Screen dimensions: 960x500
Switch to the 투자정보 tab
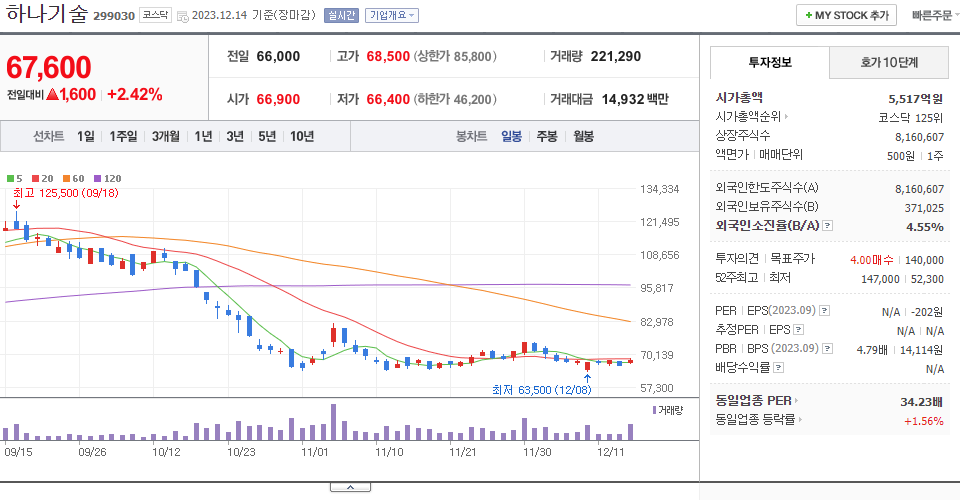tap(770, 62)
